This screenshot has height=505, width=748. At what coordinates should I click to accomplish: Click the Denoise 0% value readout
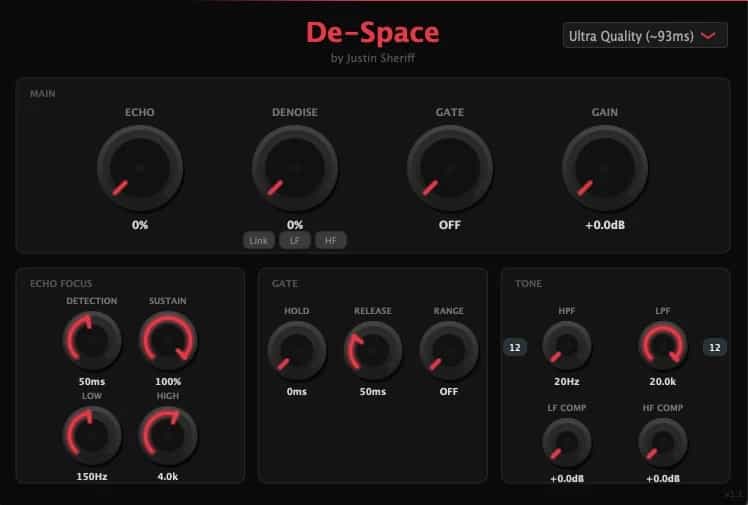295,225
